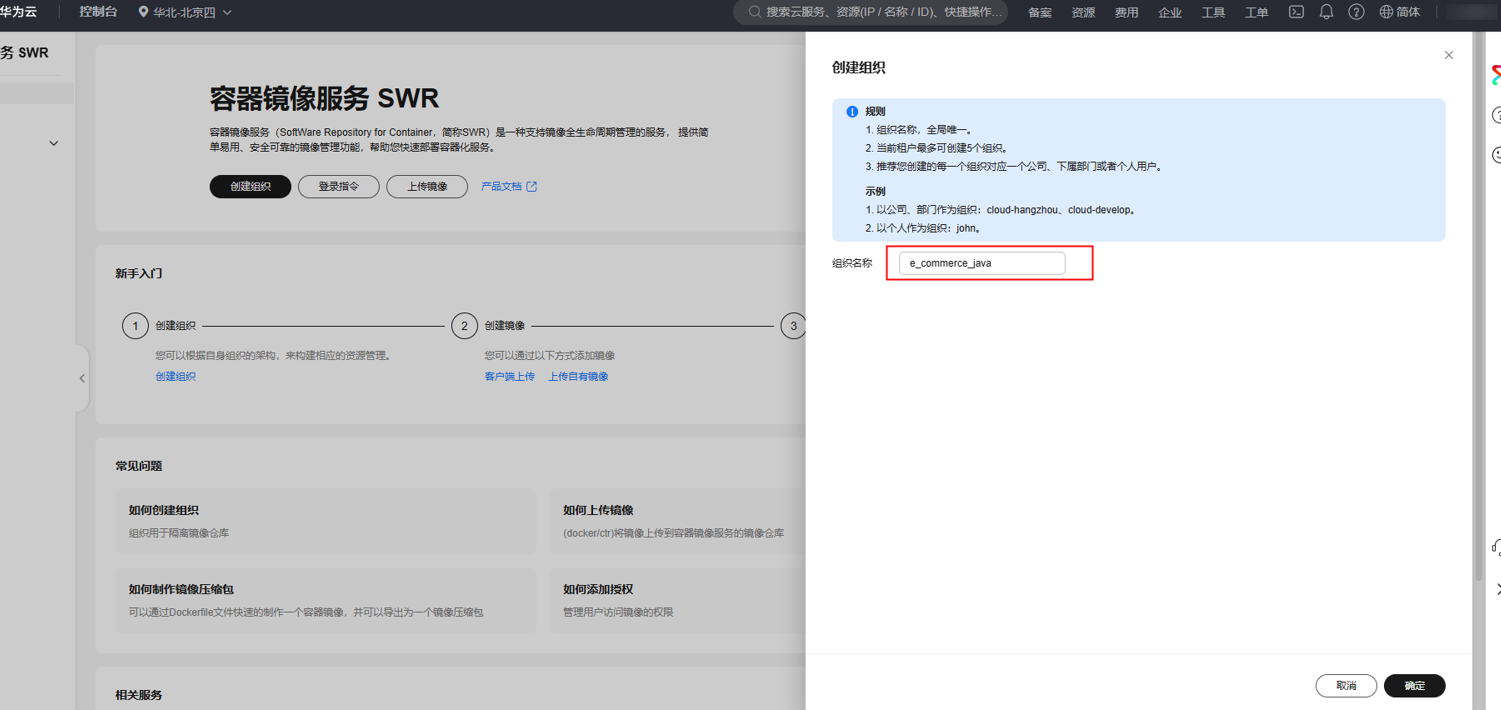The width and height of the screenshot is (1501, 710).
Task: Click the 组织名称 input field
Action: 982,263
